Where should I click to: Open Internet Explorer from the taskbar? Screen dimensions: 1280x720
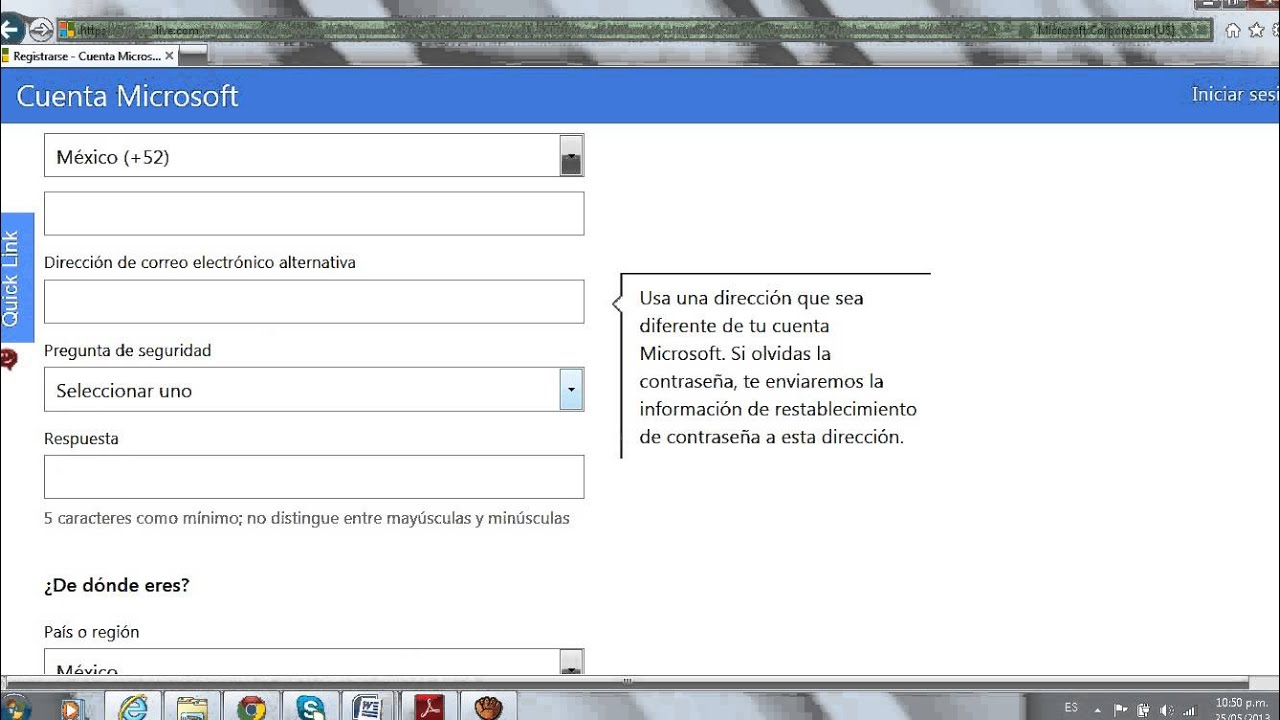tap(133, 707)
